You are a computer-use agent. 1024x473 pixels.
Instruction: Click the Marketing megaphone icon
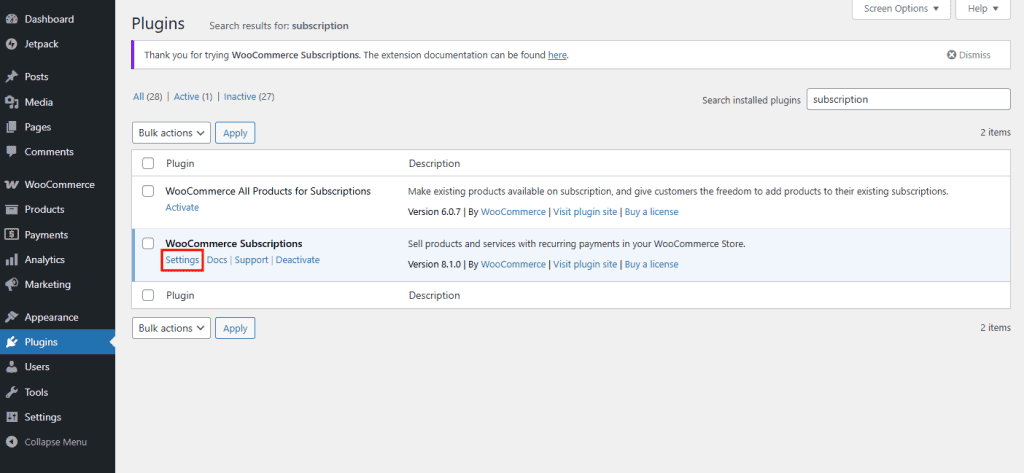click(x=11, y=285)
